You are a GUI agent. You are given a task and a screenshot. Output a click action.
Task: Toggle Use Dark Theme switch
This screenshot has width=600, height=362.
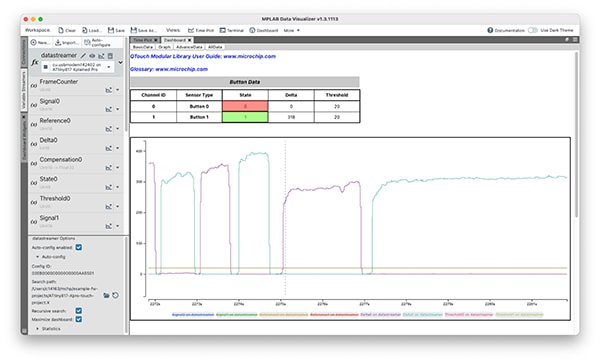point(532,30)
